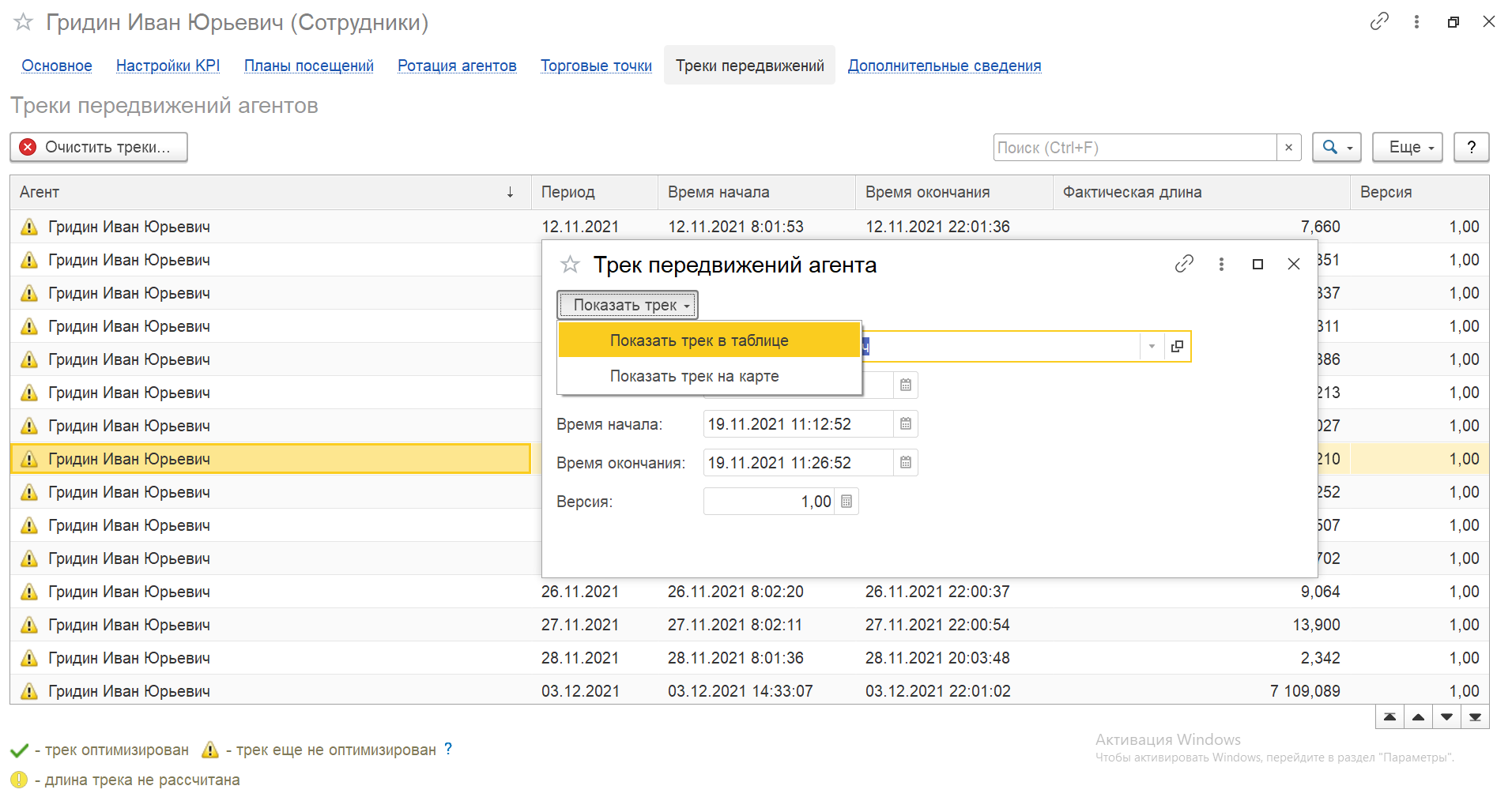Click into the Поиск search field
1512x797 pixels.
1134,148
